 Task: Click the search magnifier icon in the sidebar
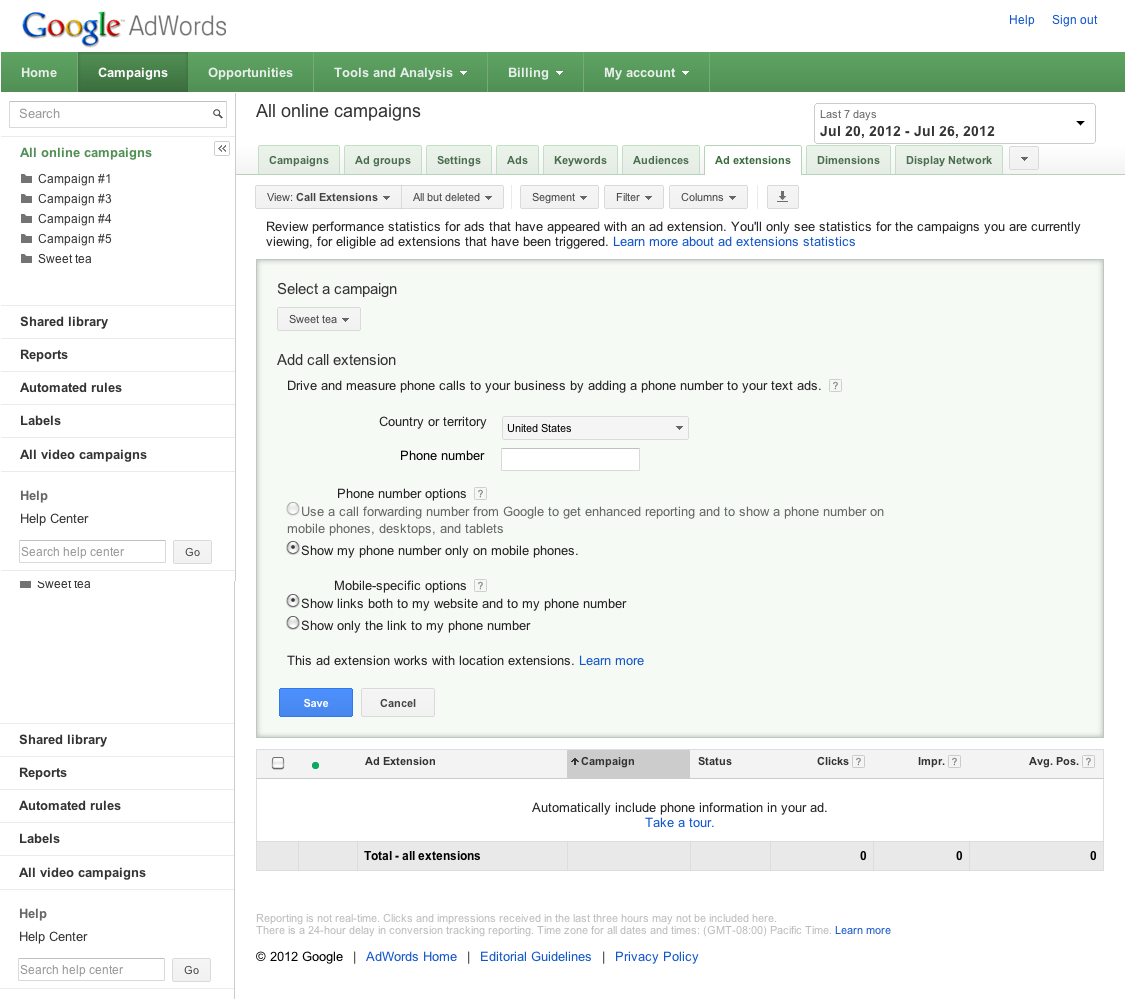[217, 114]
